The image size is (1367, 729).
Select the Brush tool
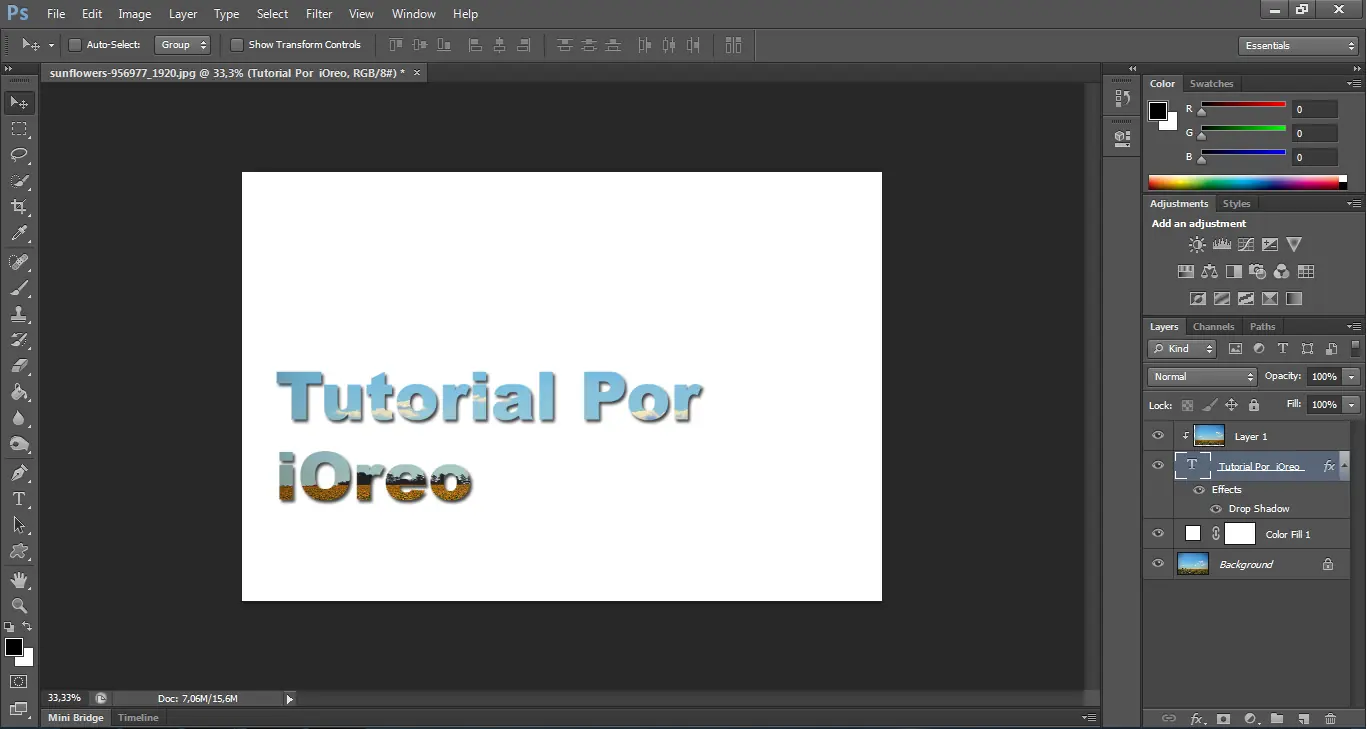19,288
